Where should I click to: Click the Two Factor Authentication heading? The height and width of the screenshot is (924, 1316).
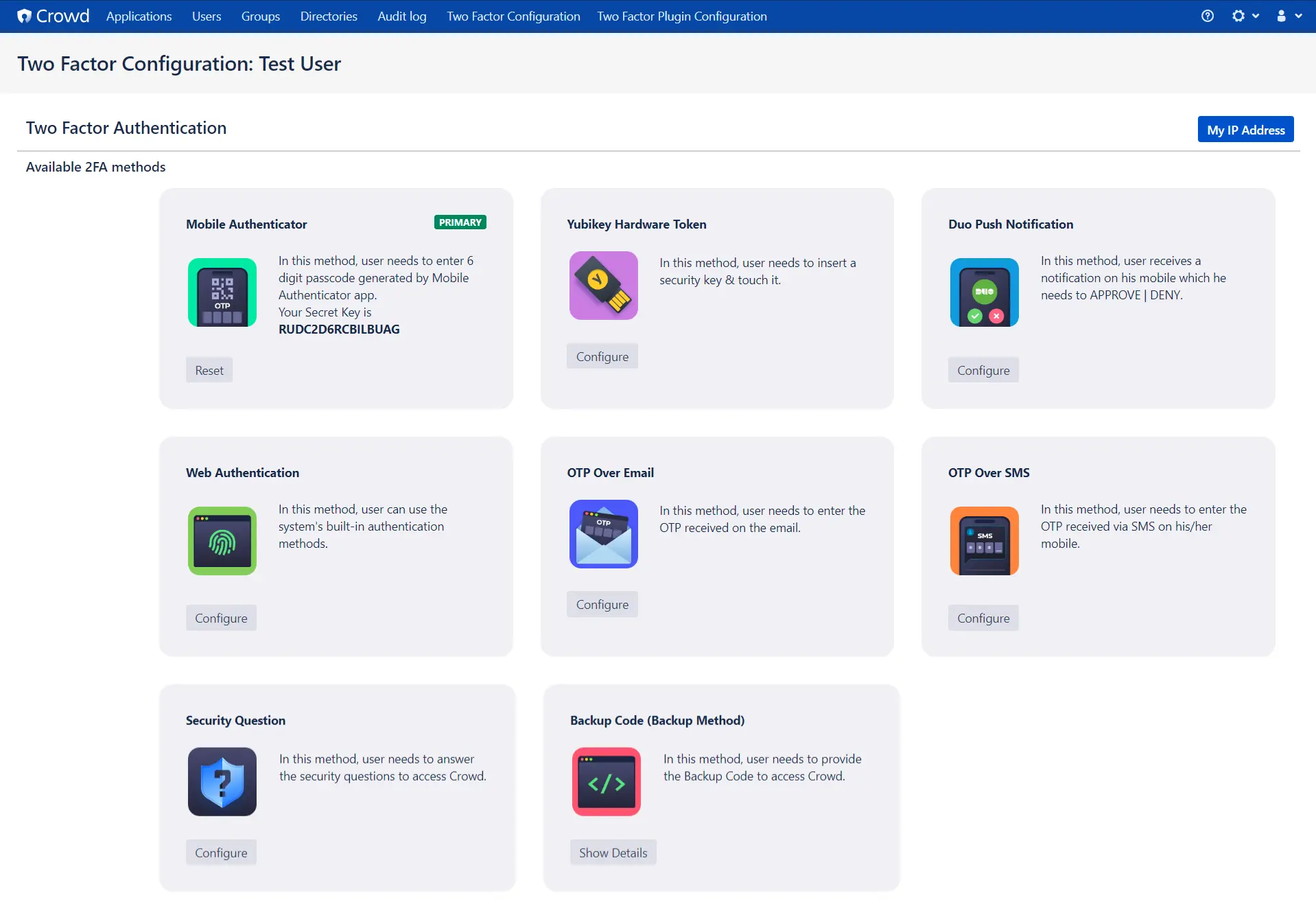click(126, 128)
